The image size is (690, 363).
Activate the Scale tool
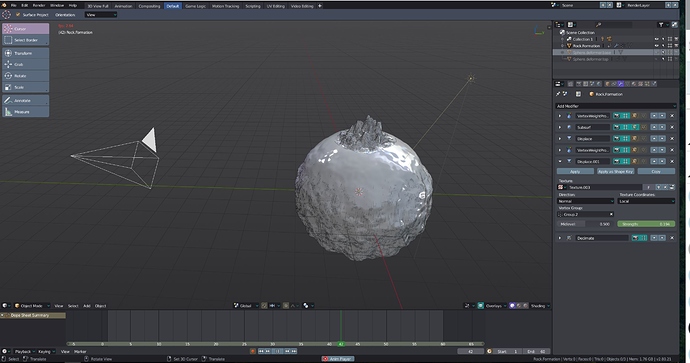[x=26, y=87]
